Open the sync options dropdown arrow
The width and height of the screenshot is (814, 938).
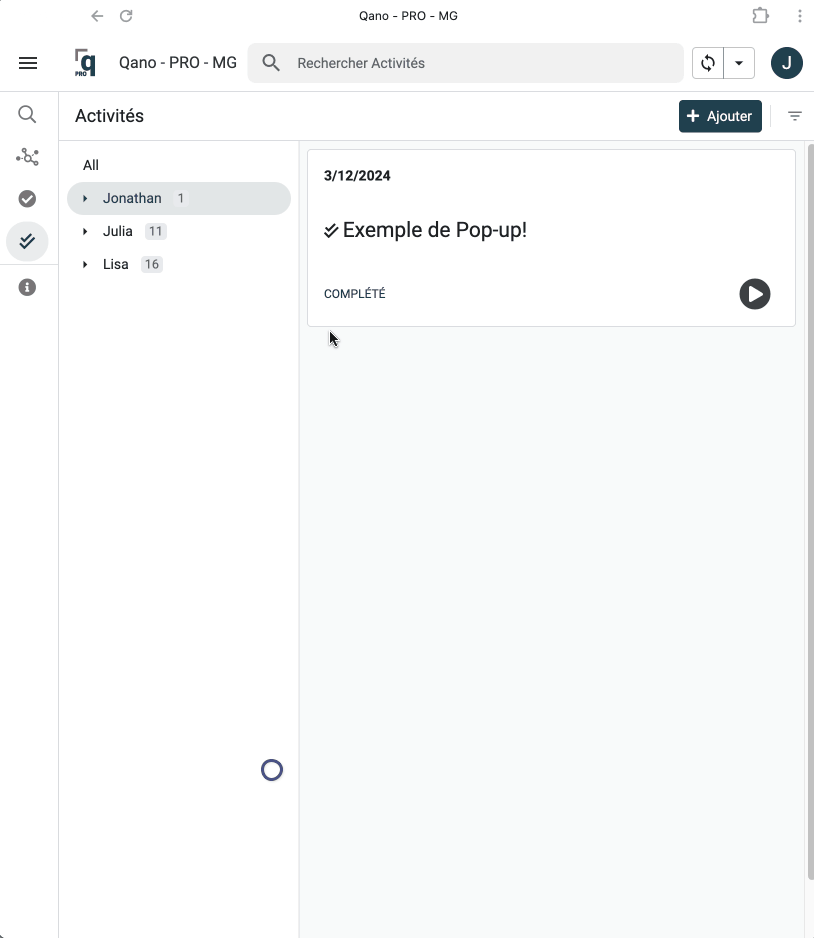[739, 63]
